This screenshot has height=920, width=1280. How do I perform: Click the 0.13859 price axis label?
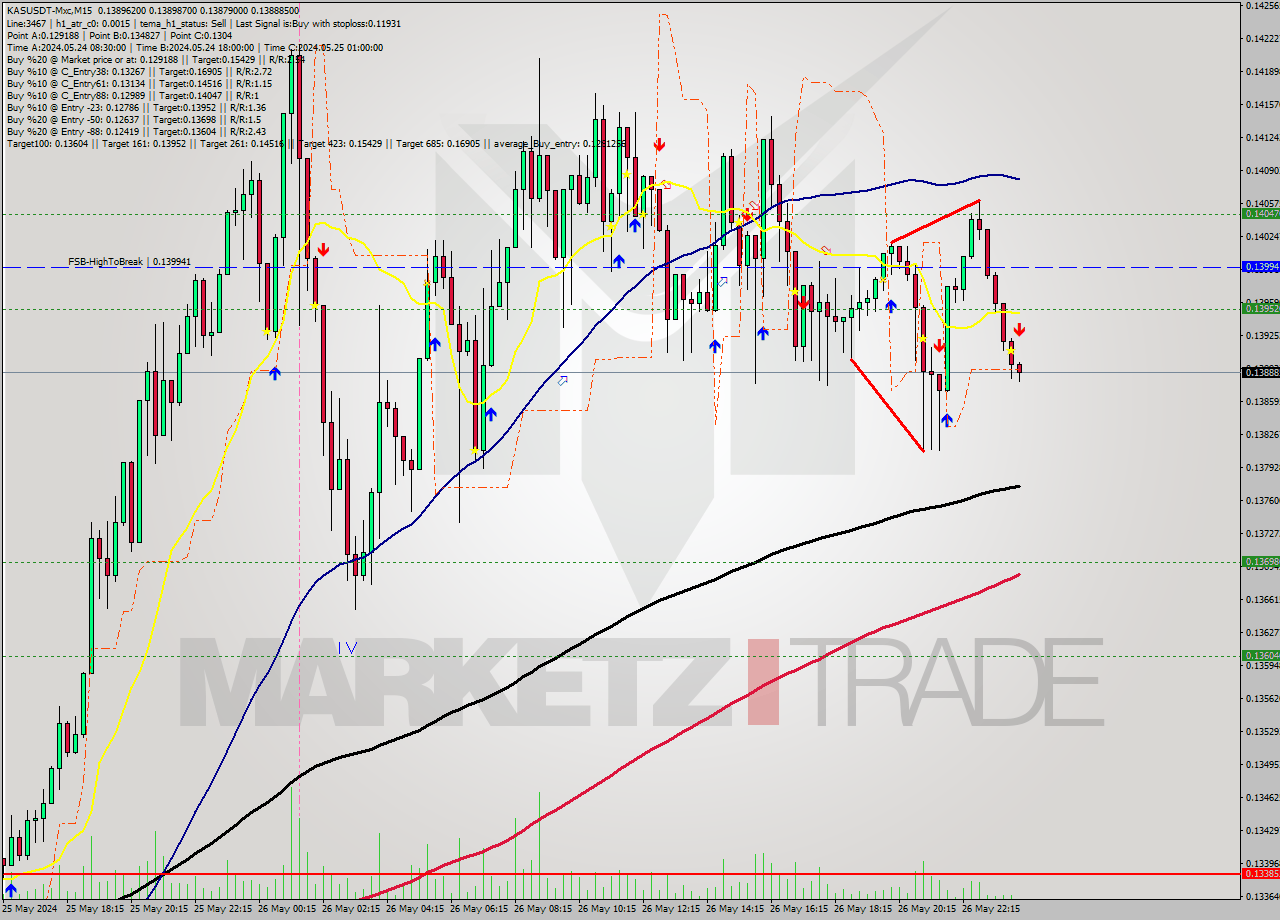click(x=1262, y=402)
